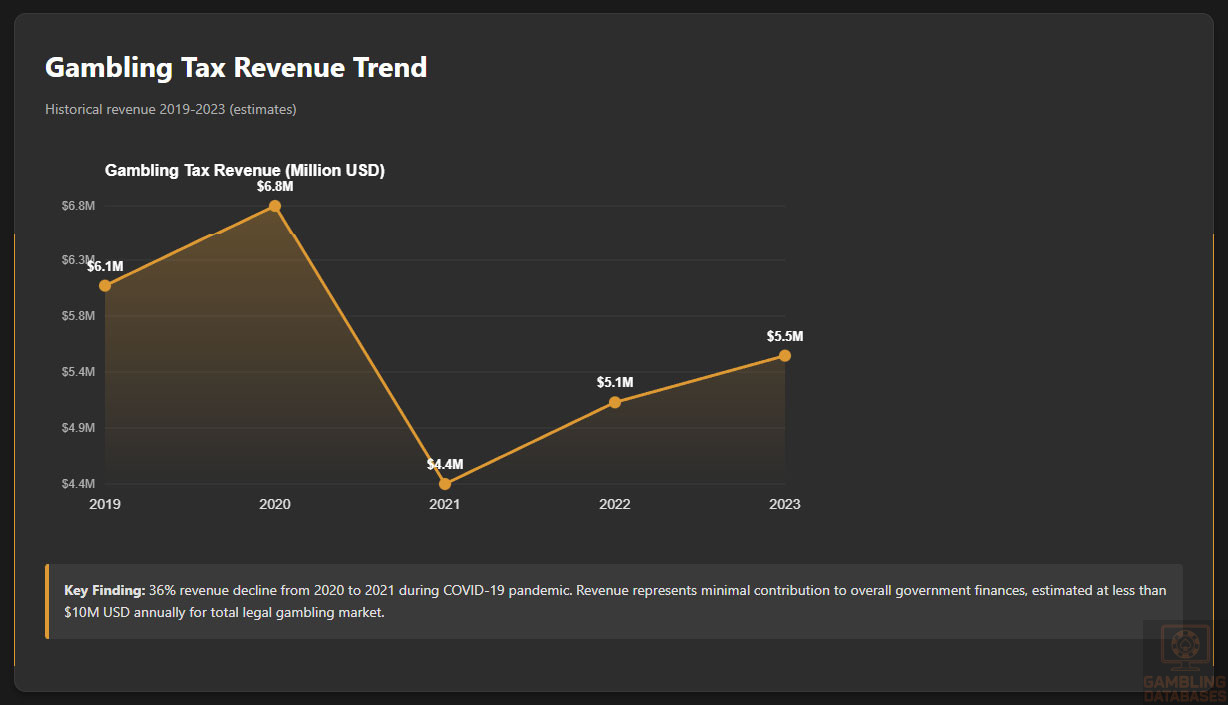Select the 2021 lowest data point marker
The width and height of the screenshot is (1228, 705).
click(445, 484)
